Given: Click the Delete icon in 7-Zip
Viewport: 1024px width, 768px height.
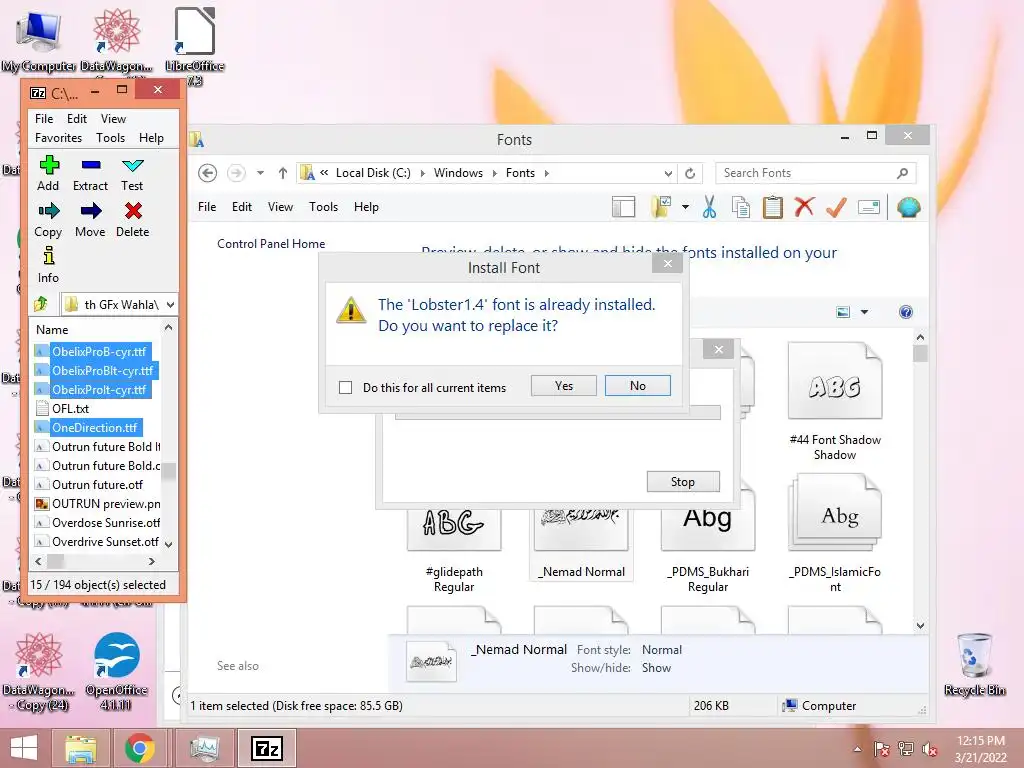Looking at the screenshot, I should [133, 211].
